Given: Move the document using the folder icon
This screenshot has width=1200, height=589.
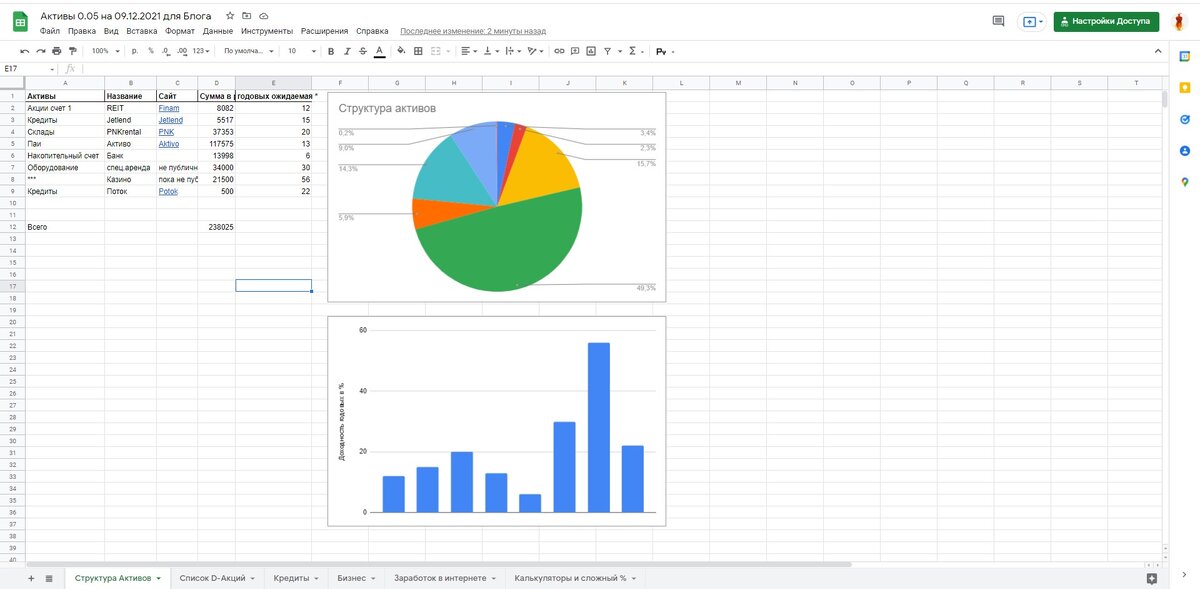Looking at the screenshot, I should 246,17.
